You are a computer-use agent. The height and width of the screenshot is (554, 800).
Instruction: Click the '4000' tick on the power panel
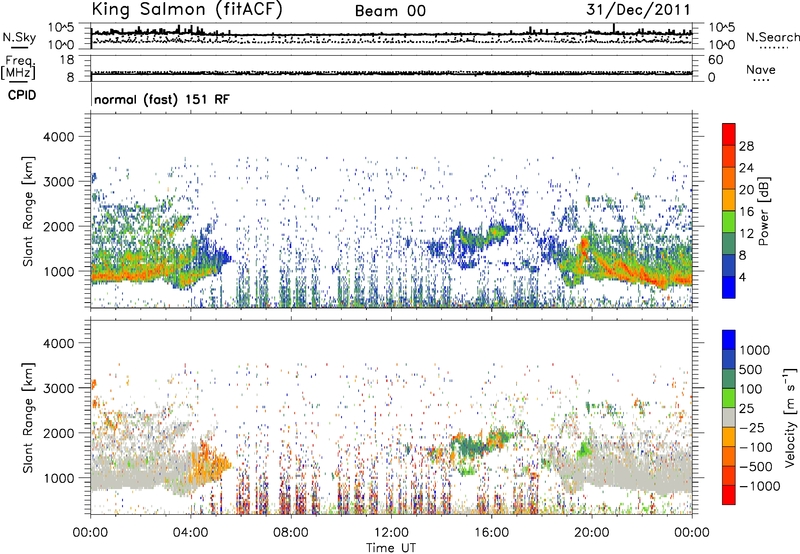(58, 137)
